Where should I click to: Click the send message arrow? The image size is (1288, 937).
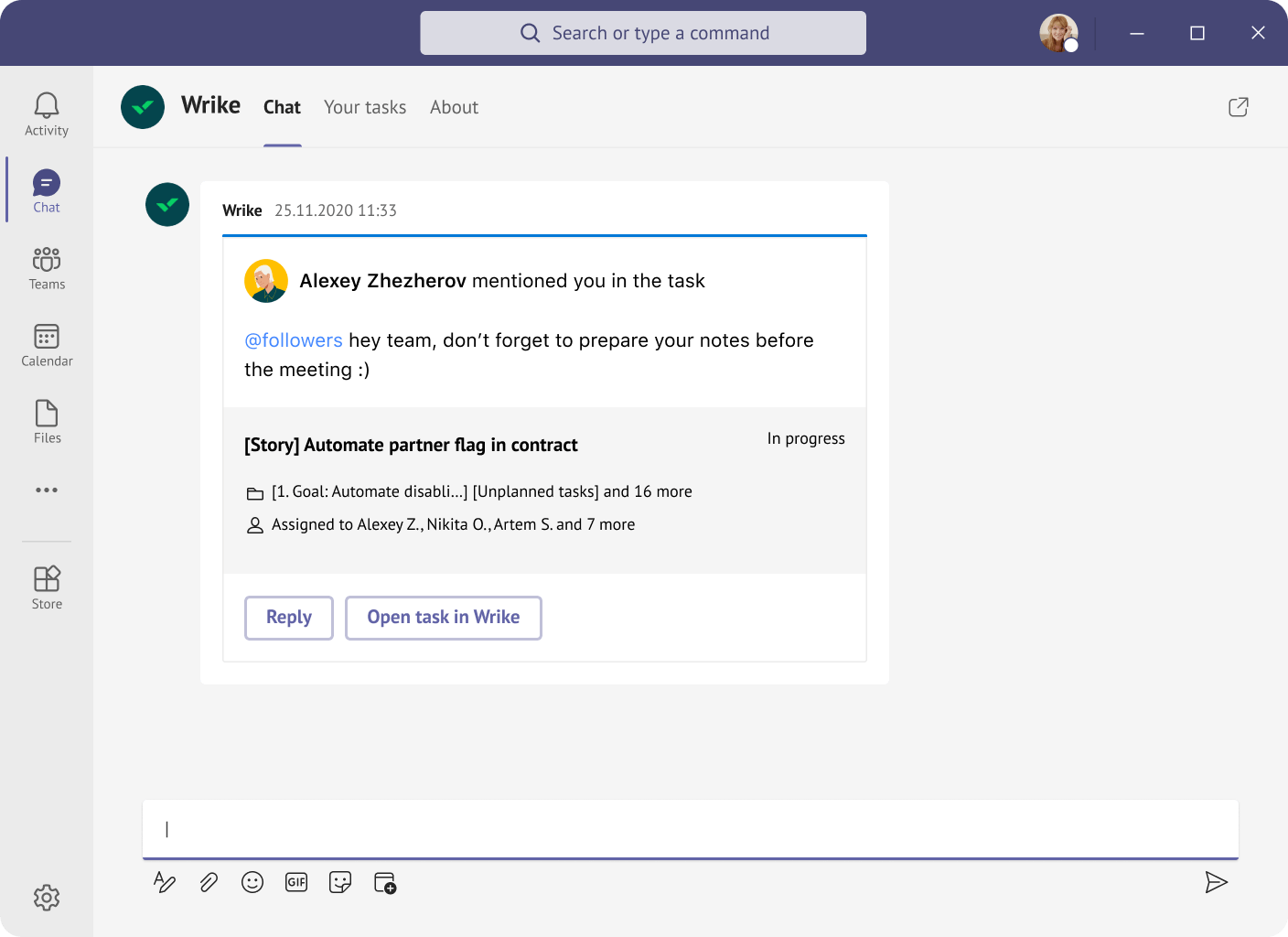pos(1216,882)
